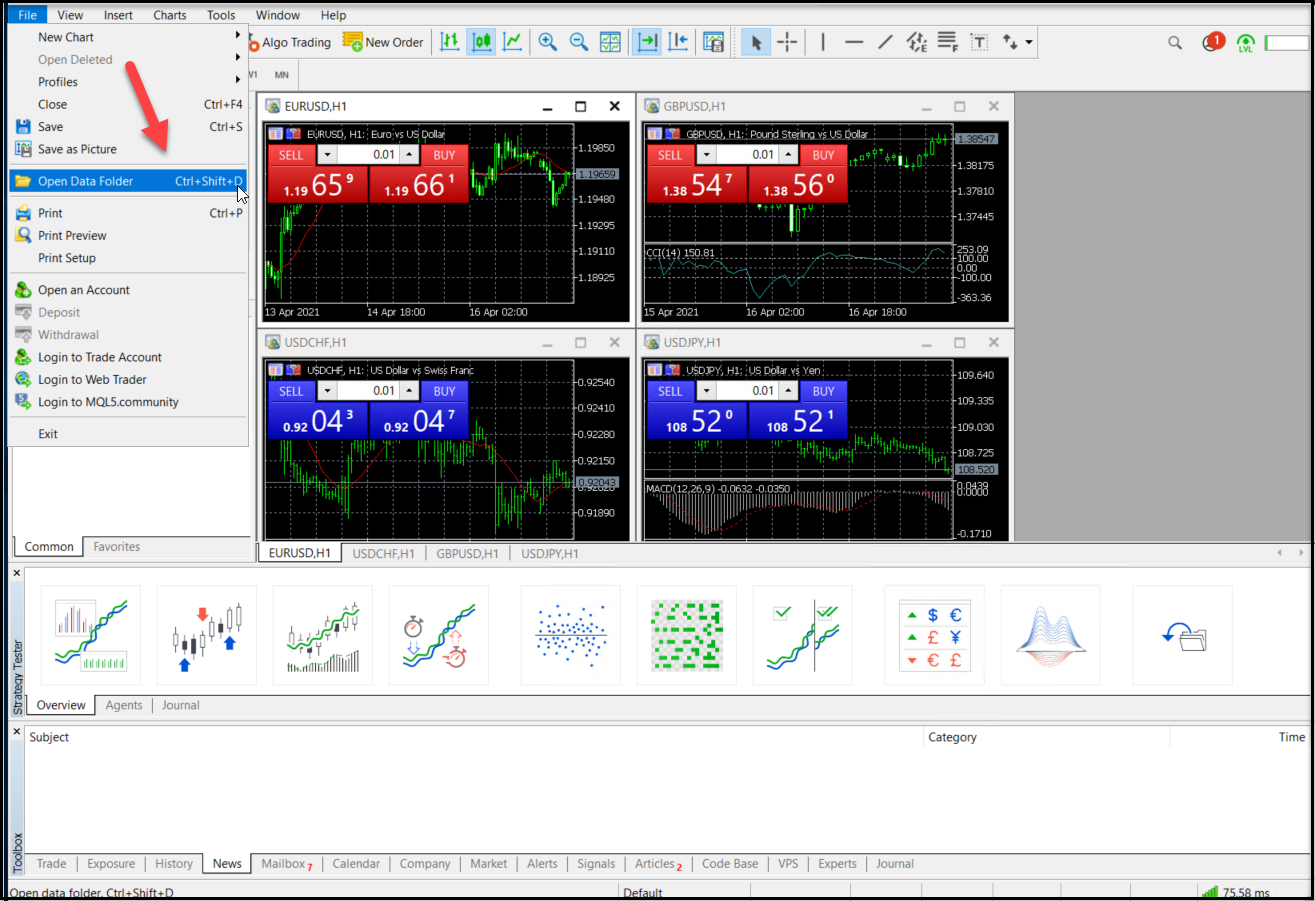Select the crosshair tool
The height and width of the screenshot is (901, 1315).
(787, 42)
